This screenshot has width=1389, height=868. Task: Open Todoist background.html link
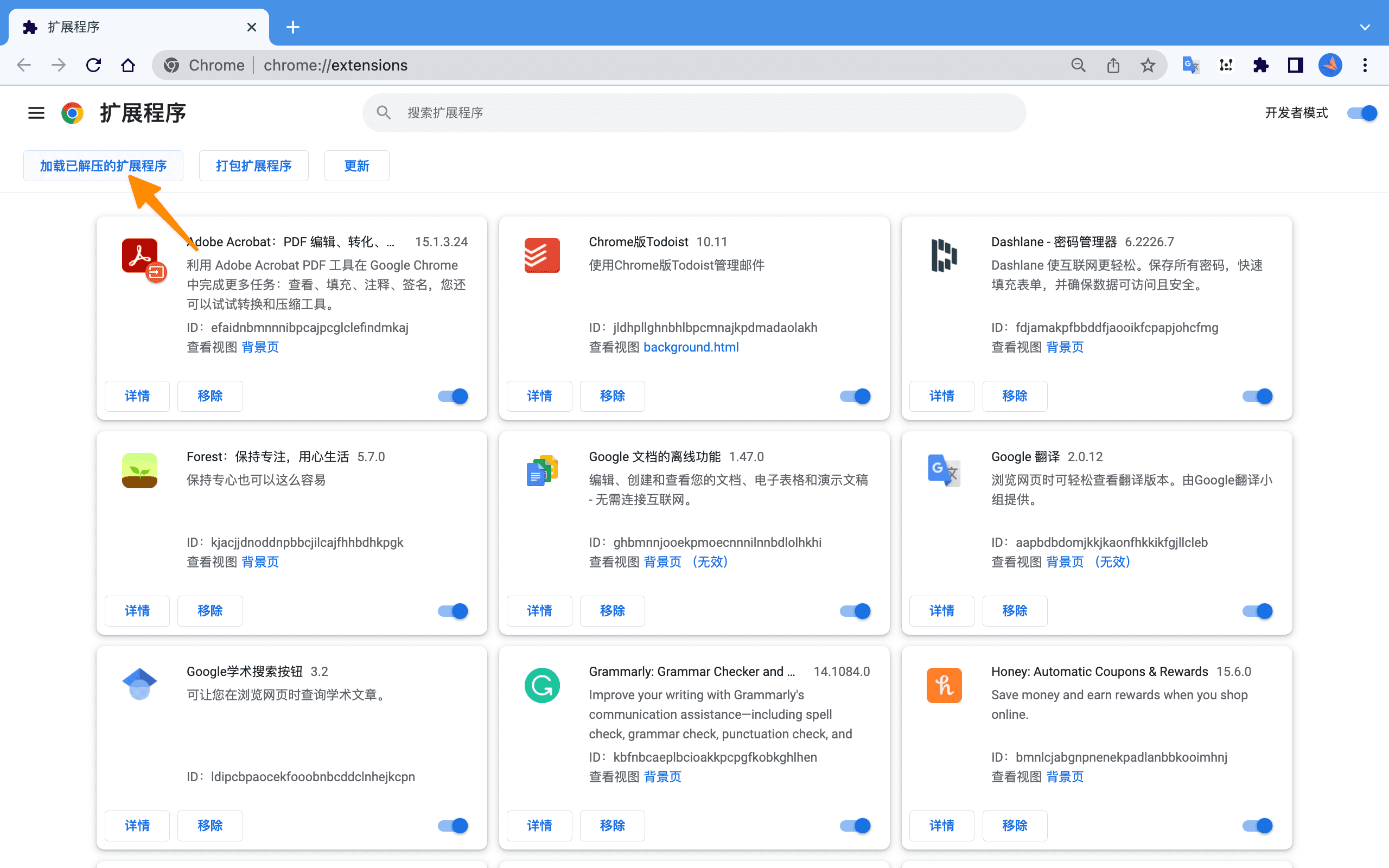pos(691,347)
